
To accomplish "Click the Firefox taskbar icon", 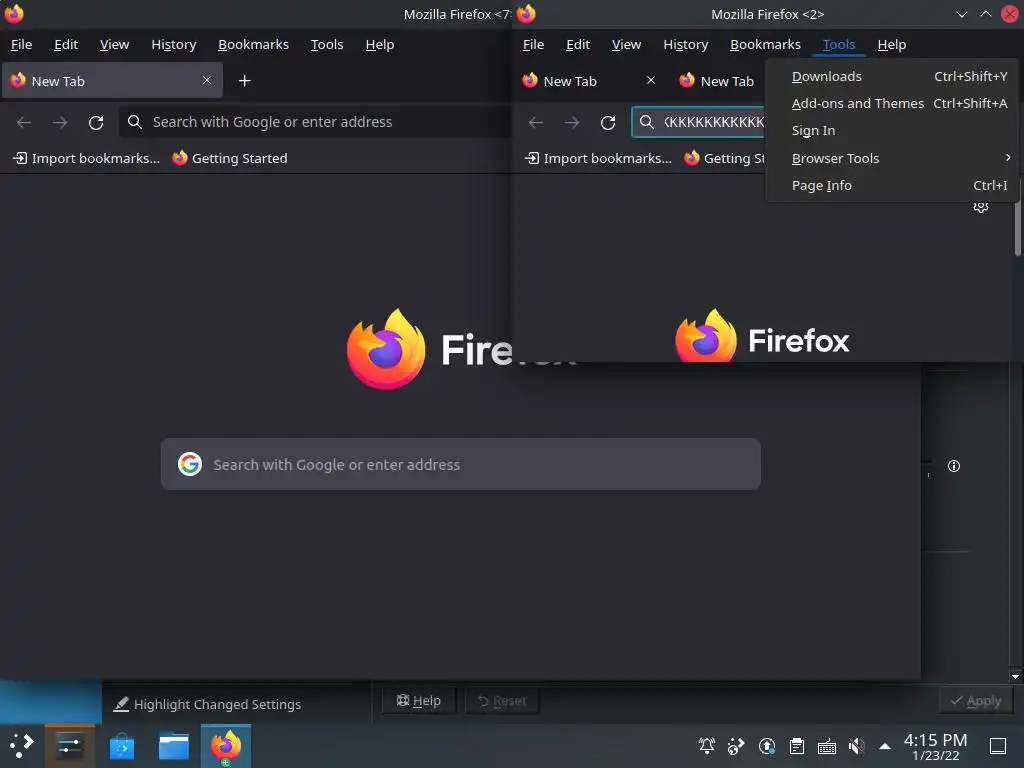I will (226, 746).
